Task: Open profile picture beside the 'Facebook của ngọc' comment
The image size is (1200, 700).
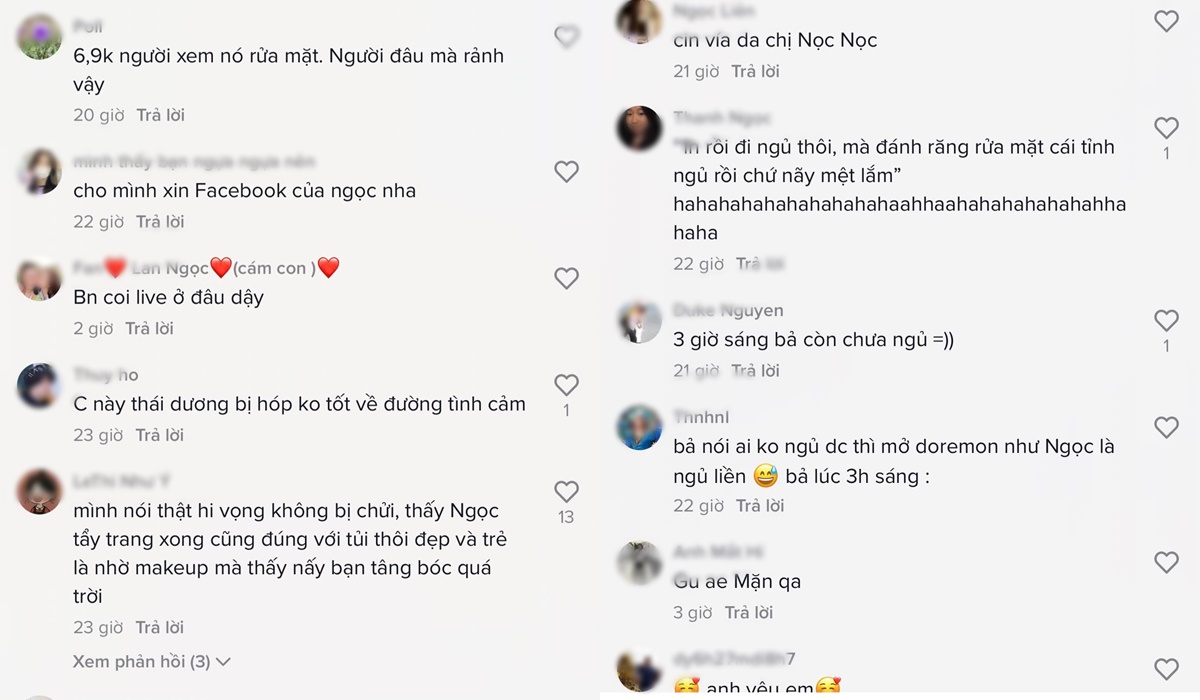Action: click(40, 171)
